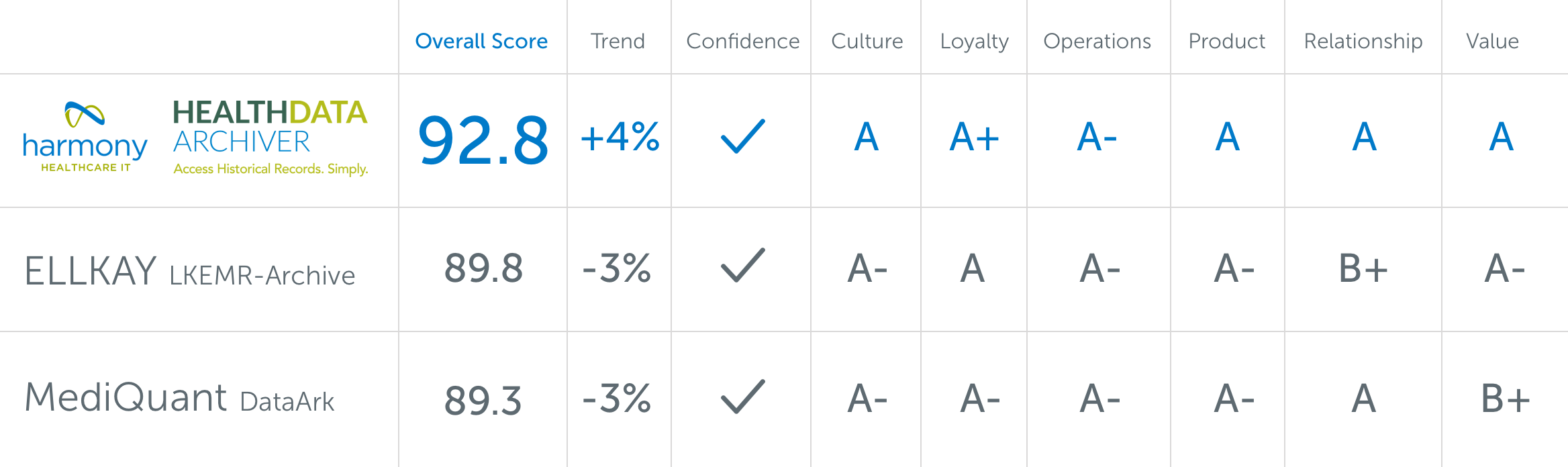Open the ELLKAY LKEMR-Archive row label

point(189,271)
